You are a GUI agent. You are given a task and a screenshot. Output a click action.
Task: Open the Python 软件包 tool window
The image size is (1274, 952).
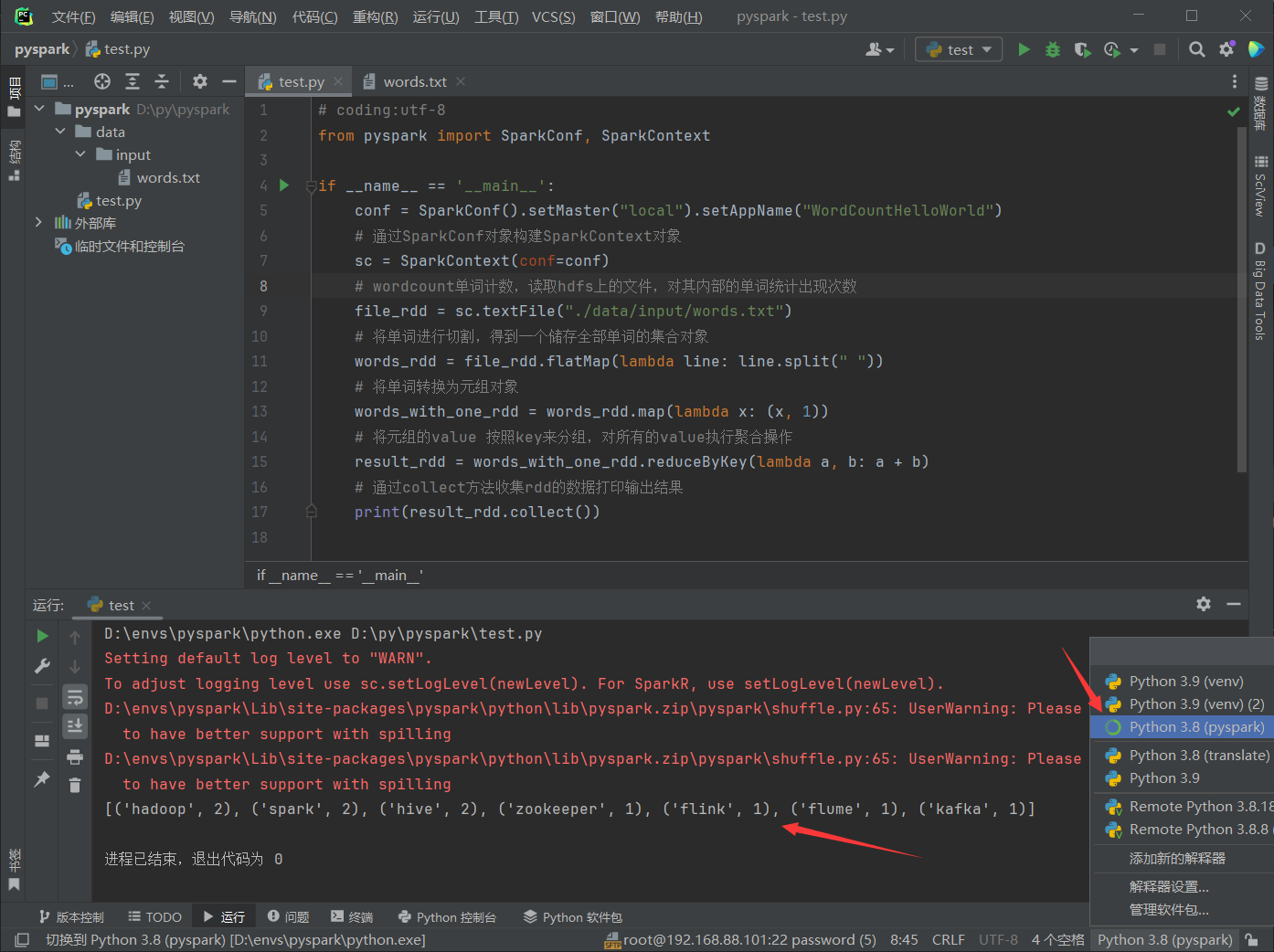(x=573, y=916)
